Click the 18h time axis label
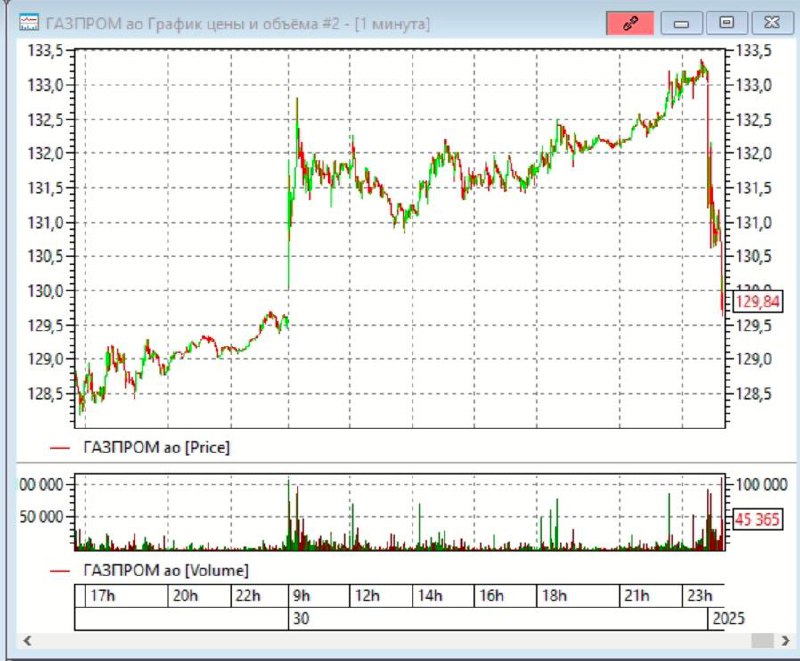This screenshot has width=800, height=661. click(x=554, y=595)
